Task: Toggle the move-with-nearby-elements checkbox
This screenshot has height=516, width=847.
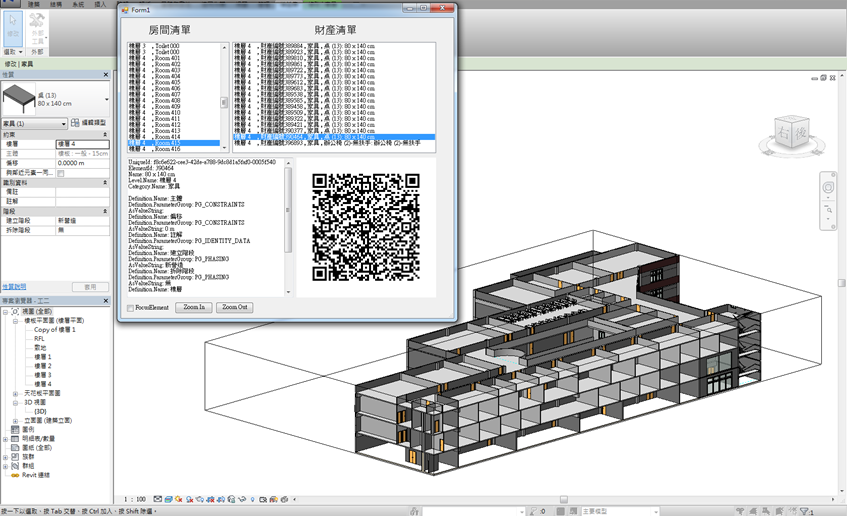Action: pyautogui.click(x=60, y=173)
